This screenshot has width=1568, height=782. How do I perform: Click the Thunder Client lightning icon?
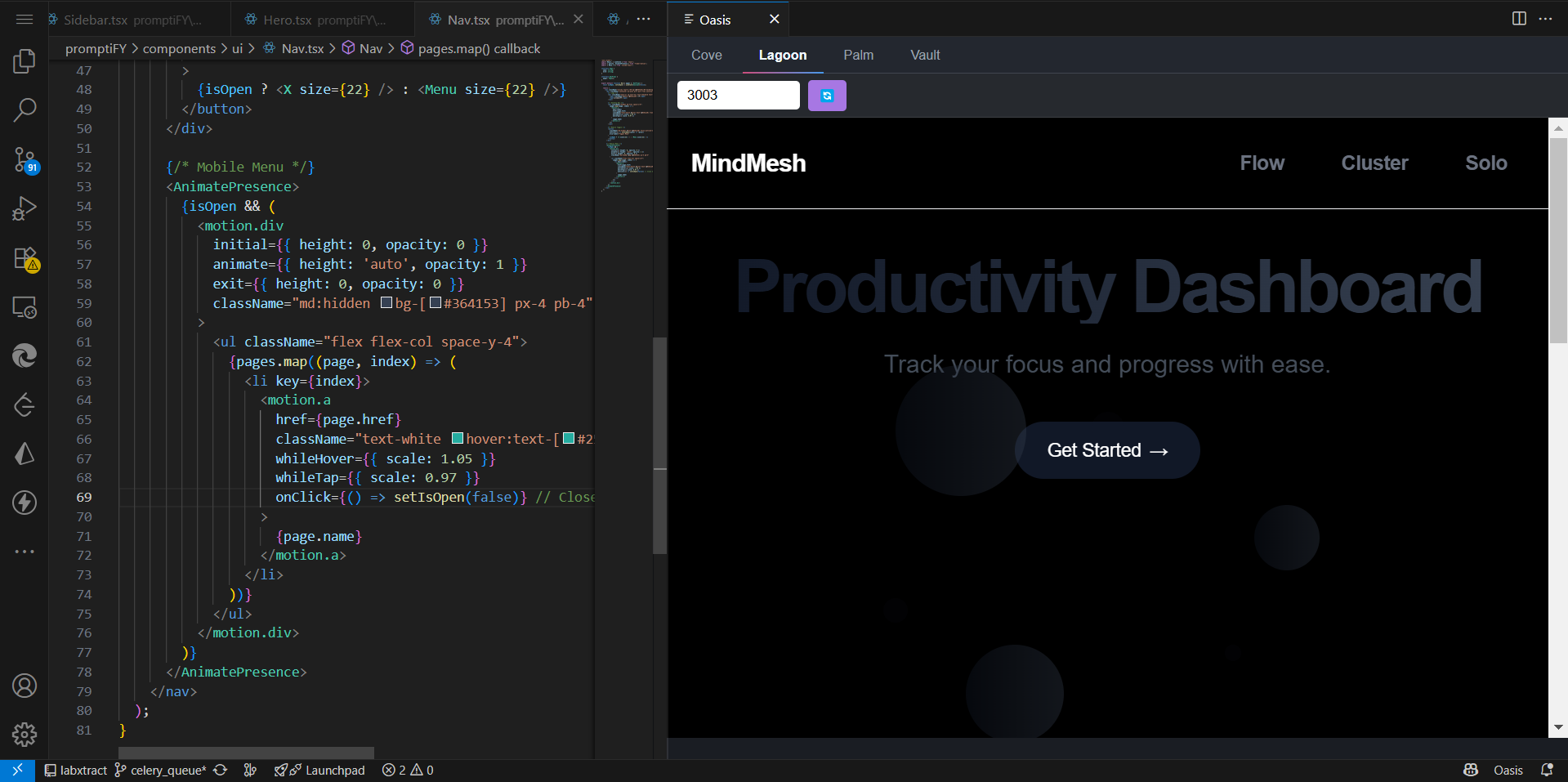[x=25, y=503]
